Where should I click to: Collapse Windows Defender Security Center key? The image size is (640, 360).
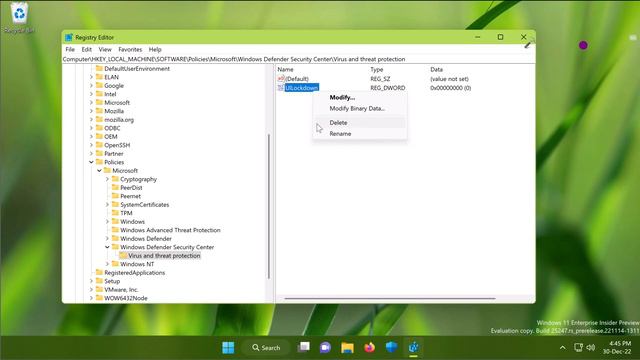(x=107, y=247)
